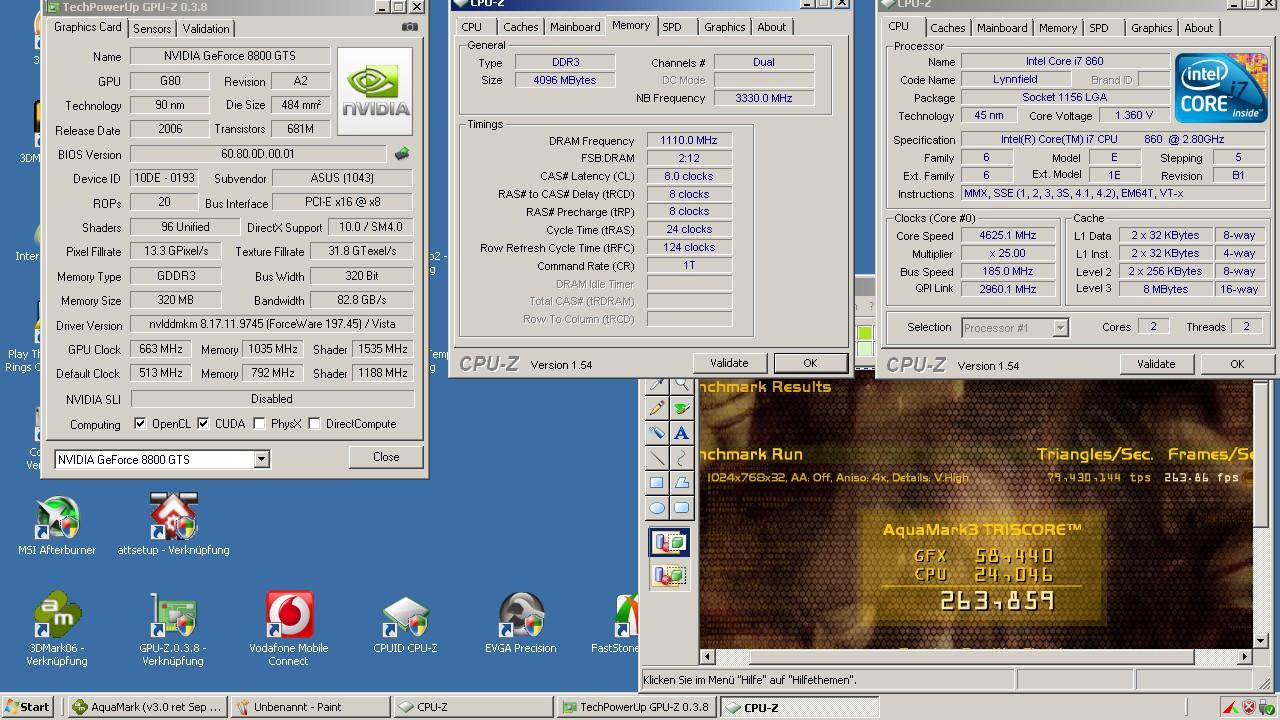Click the Driver Version field in GPU-Z

(x=271, y=325)
